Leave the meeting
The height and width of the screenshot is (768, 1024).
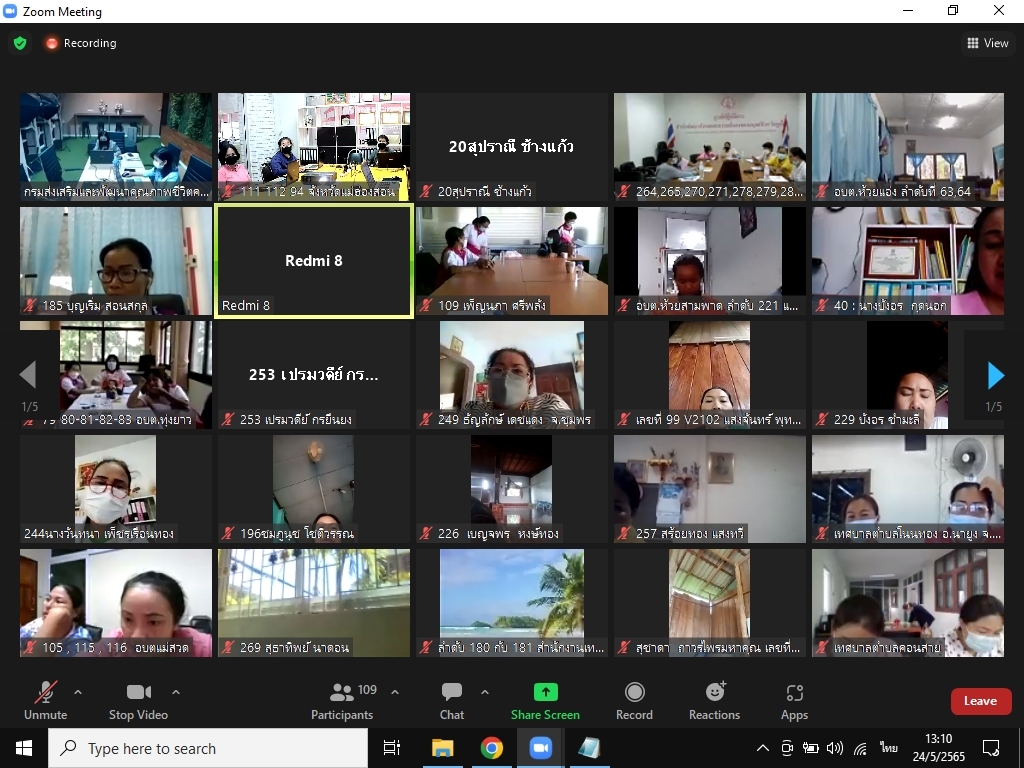pos(980,701)
